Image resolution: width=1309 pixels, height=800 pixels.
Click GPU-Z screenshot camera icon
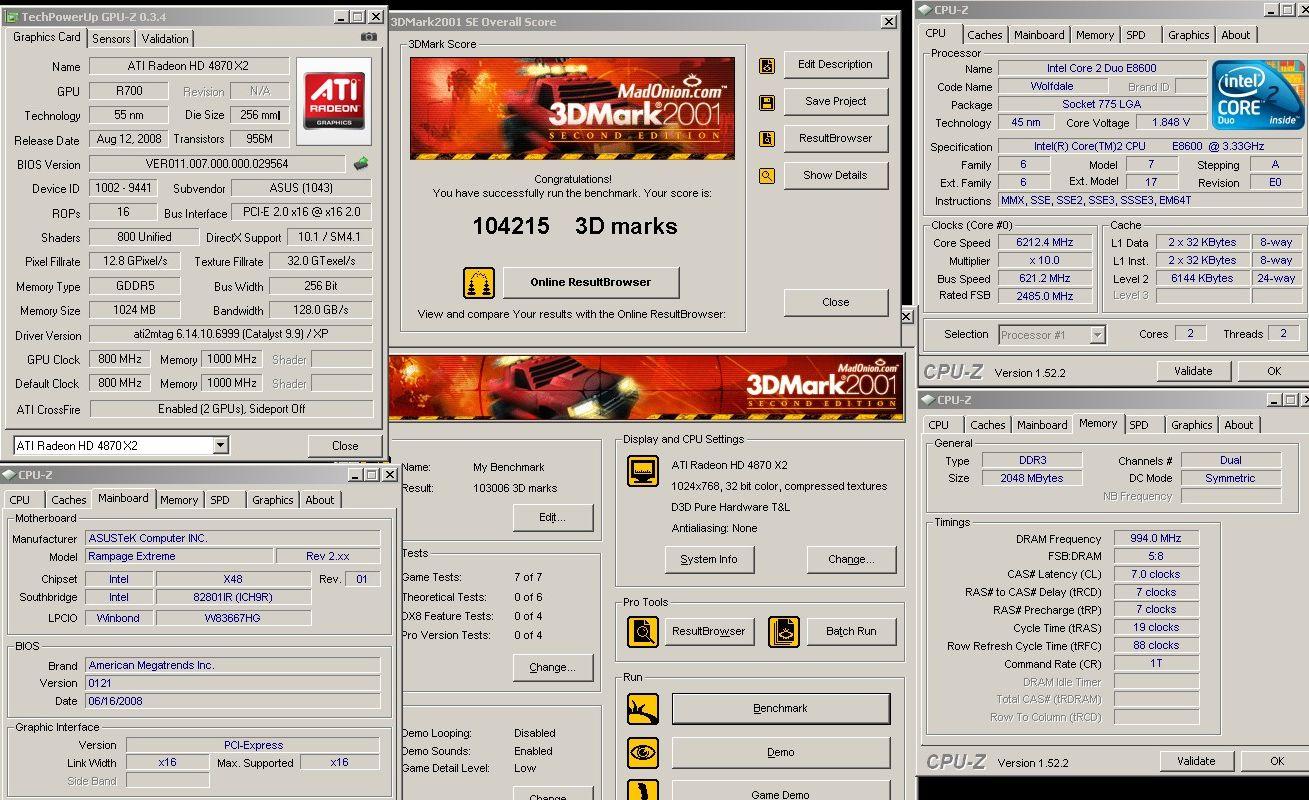(369, 36)
